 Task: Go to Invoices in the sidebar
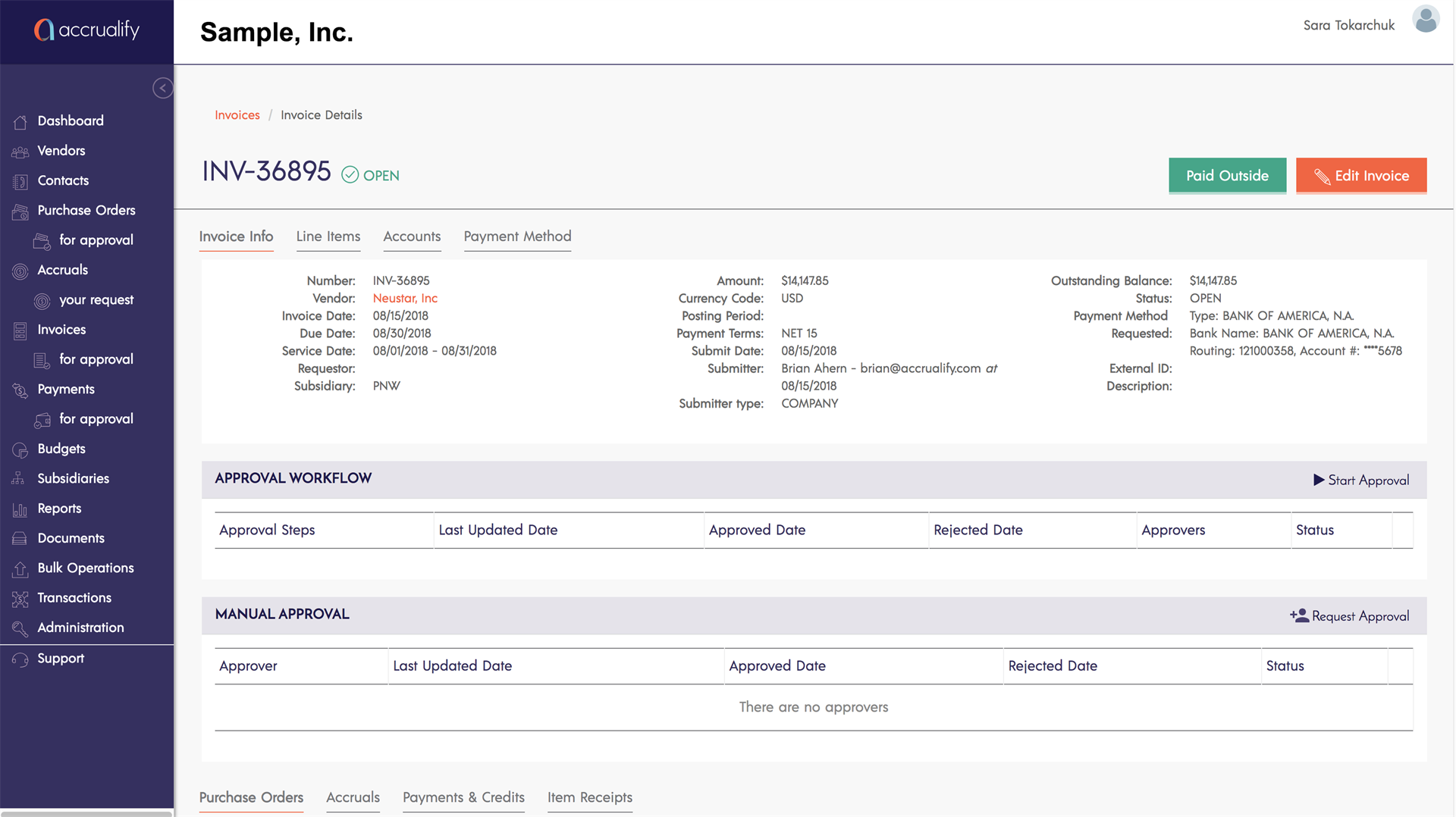coord(61,330)
